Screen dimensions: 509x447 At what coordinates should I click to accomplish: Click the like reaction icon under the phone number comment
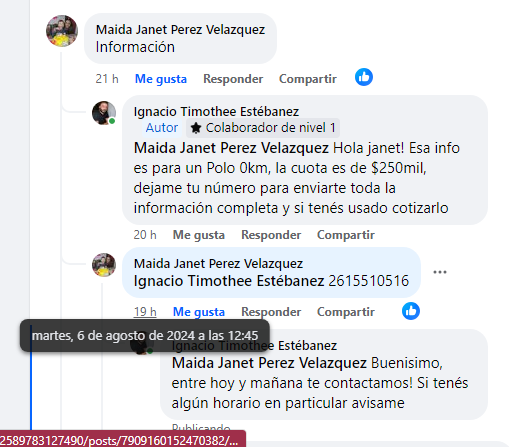411,311
